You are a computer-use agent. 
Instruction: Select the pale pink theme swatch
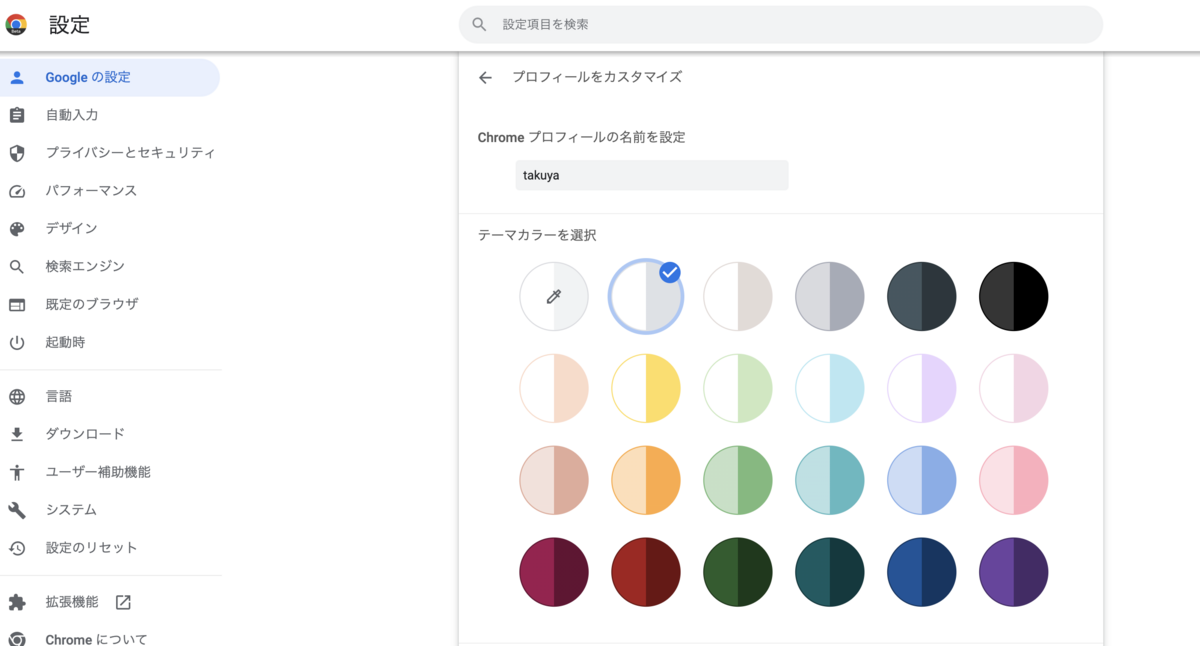[x=1014, y=388]
